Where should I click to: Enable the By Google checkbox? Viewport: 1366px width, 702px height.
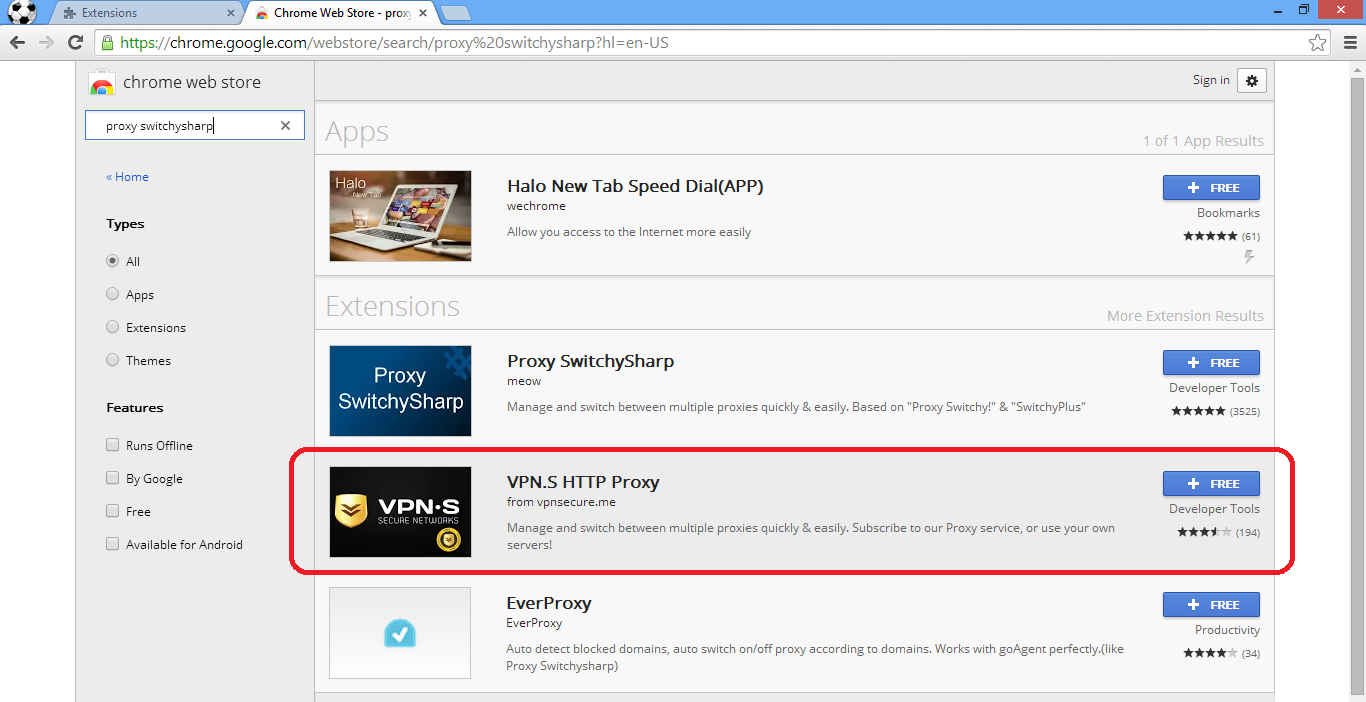[112, 478]
